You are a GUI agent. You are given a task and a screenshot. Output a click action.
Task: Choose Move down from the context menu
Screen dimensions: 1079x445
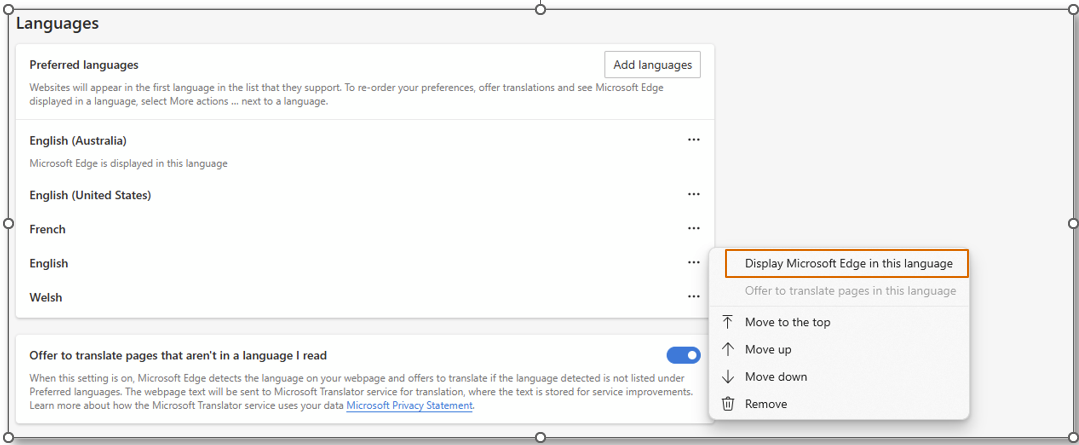(x=839, y=377)
